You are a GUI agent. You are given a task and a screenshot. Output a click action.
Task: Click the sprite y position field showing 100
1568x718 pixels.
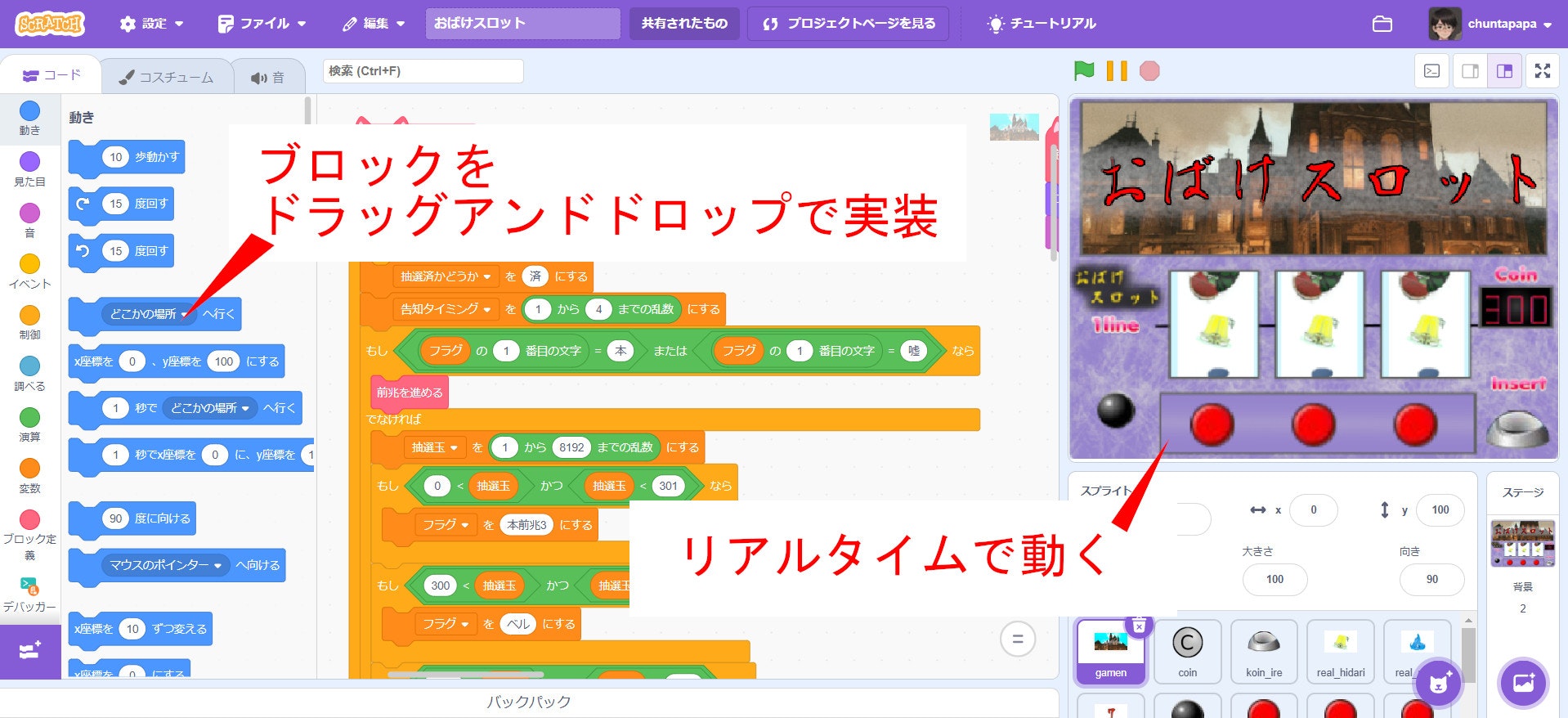tap(1440, 509)
